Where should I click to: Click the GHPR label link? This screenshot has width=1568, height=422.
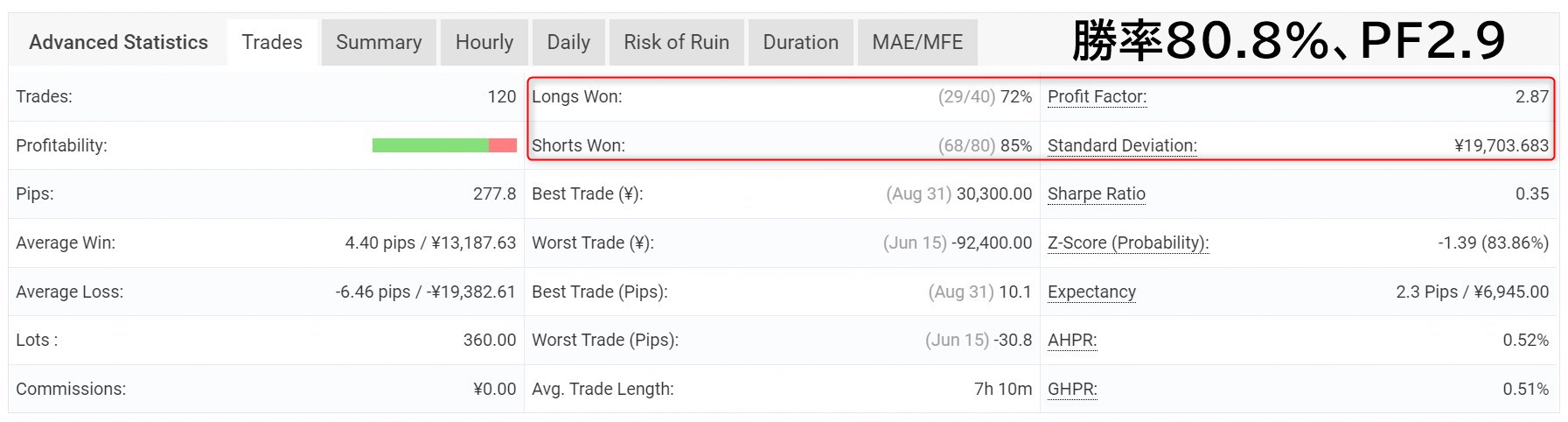coord(1072,389)
